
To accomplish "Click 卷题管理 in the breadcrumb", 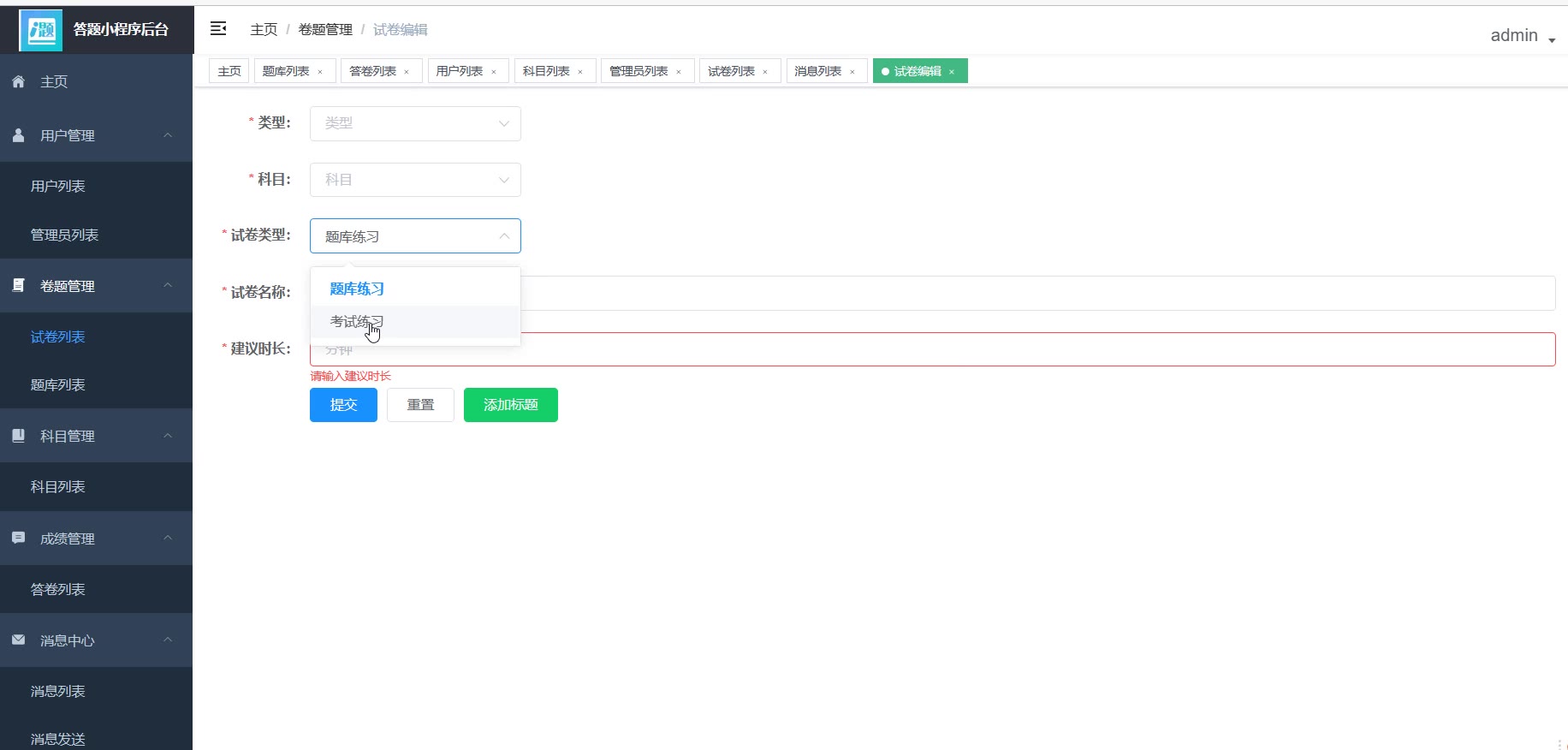I will [325, 30].
